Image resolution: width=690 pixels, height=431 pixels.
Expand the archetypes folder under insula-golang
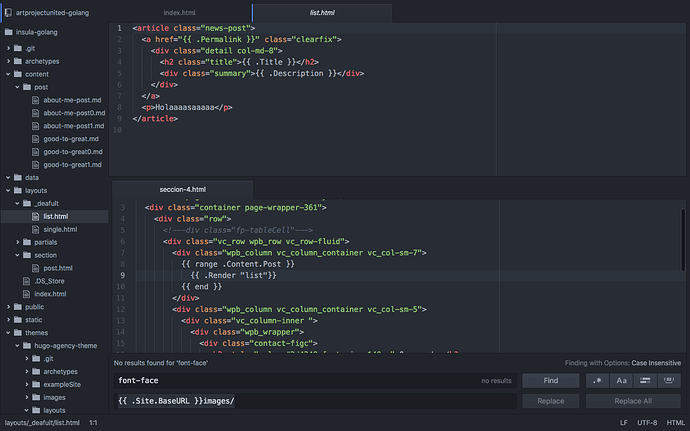point(7,61)
